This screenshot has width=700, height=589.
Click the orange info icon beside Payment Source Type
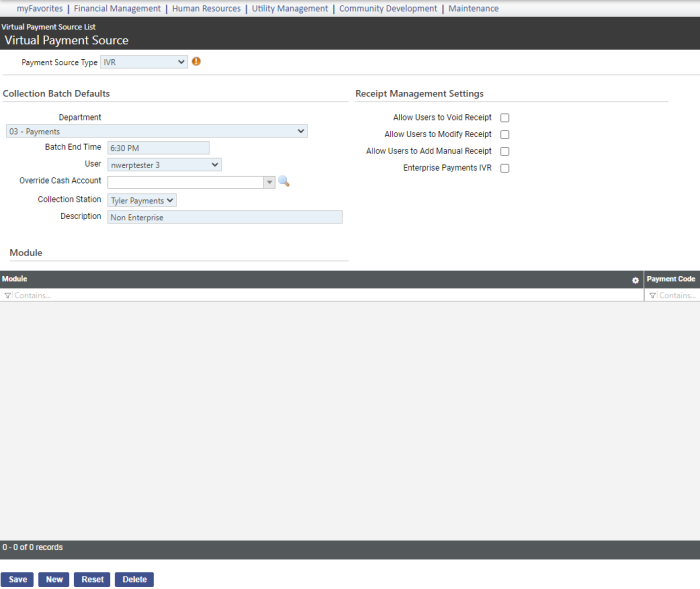pos(196,62)
